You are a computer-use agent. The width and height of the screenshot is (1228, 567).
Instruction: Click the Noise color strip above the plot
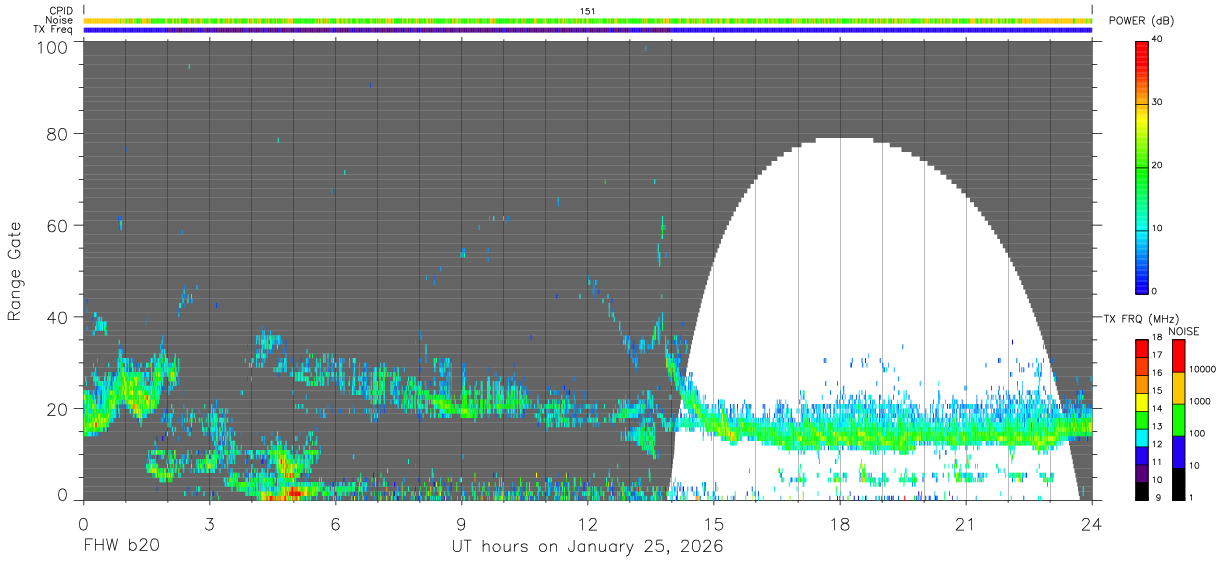[x=588, y=20]
